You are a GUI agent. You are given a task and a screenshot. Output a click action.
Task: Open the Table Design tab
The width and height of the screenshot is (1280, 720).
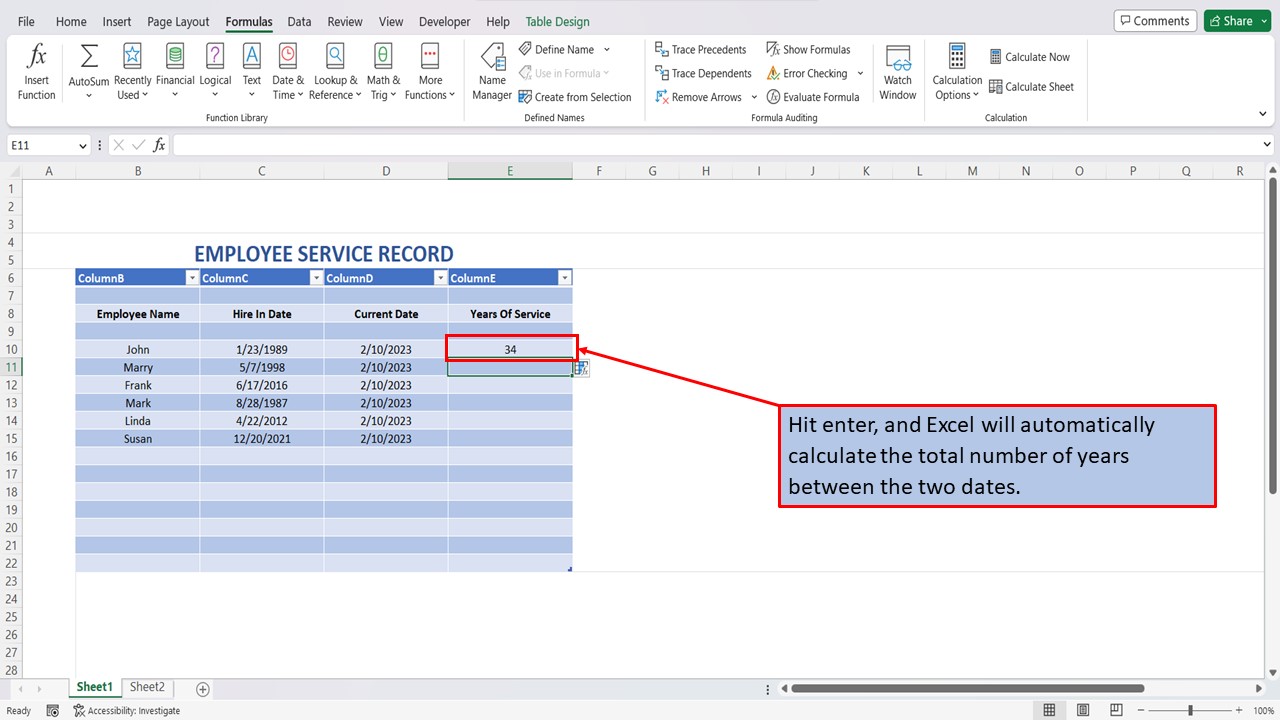(x=556, y=21)
